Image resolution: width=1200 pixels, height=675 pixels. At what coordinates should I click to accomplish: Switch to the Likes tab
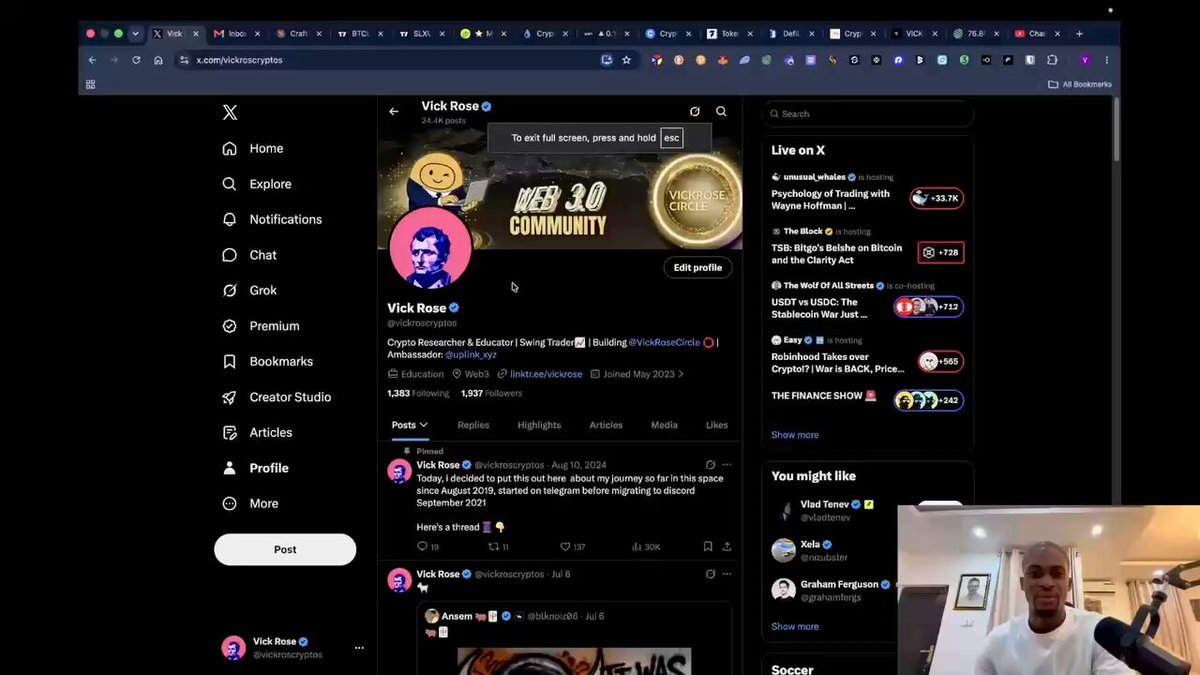tap(717, 425)
